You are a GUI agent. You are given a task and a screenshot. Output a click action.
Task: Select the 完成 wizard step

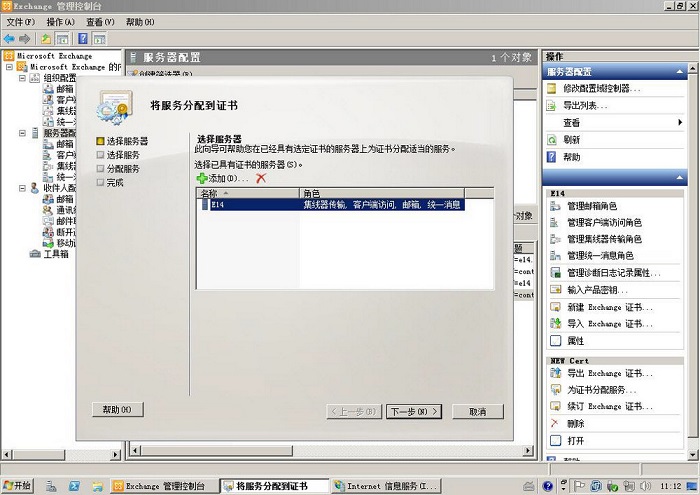[x=110, y=183]
